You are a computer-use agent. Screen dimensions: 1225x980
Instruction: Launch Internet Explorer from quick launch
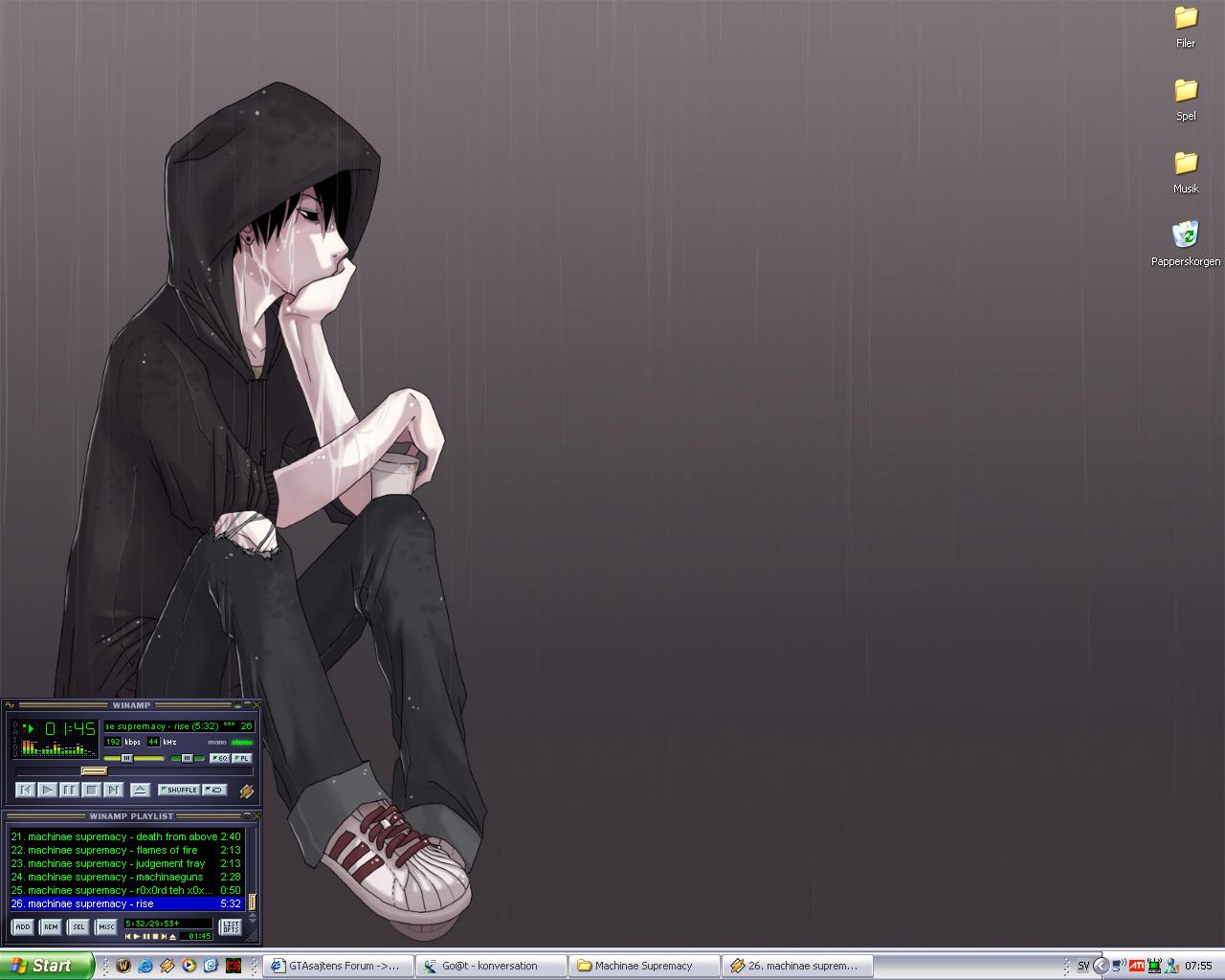(x=145, y=966)
